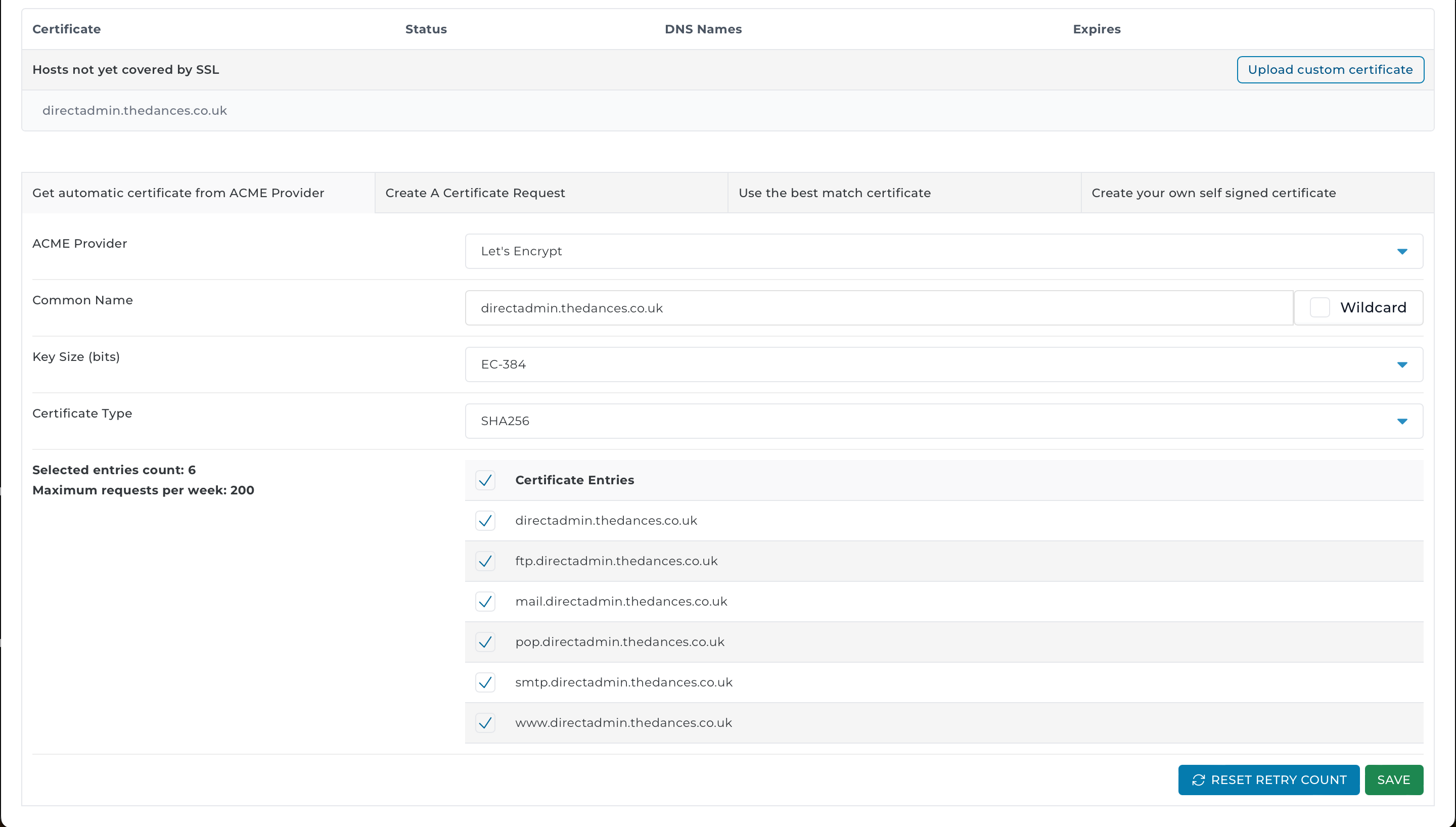Screen dimensions: 1456x827
Task: Uncheck smtp.directadmin.thedances.co.uk entry
Action: coord(485,682)
